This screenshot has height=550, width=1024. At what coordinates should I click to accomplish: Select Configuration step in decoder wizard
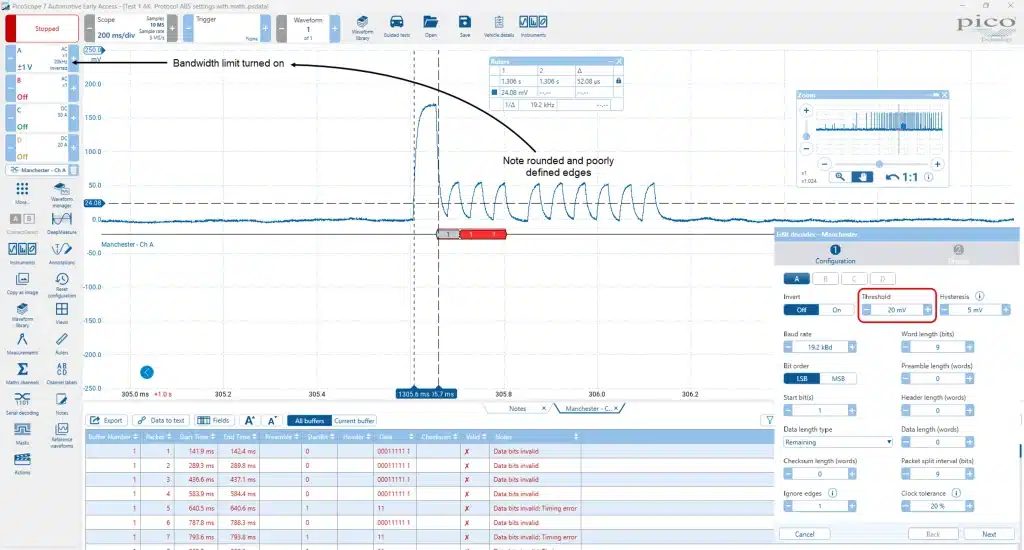pyautogui.click(x=835, y=254)
